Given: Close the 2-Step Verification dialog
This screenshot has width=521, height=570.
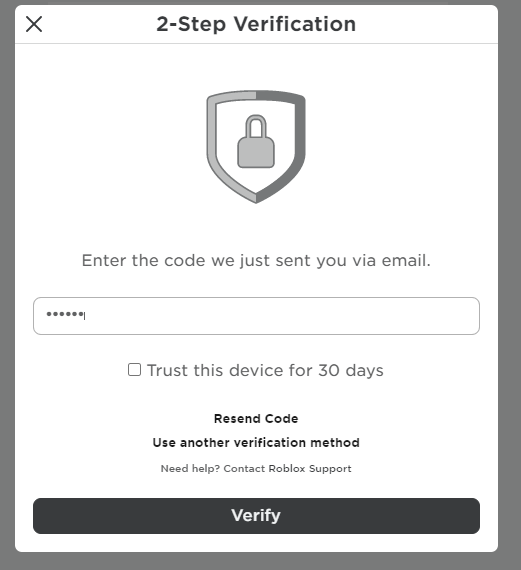Looking at the screenshot, I should pyautogui.click(x=34, y=24).
